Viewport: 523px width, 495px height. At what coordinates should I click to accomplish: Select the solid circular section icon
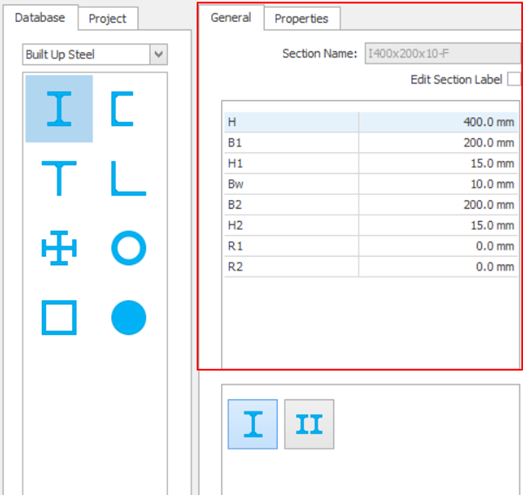(128, 318)
